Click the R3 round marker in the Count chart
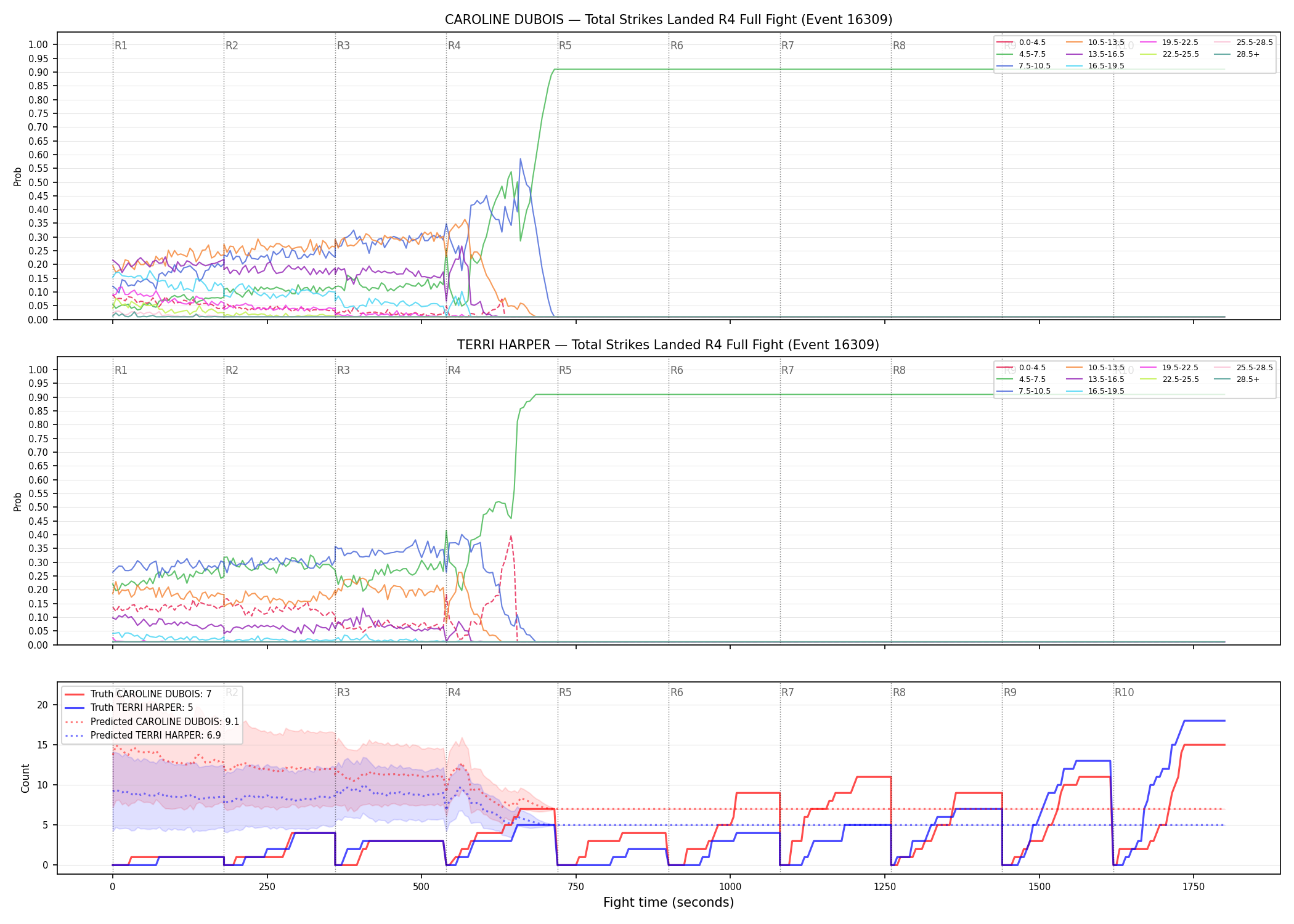 pyautogui.click(x=343, y=692)
